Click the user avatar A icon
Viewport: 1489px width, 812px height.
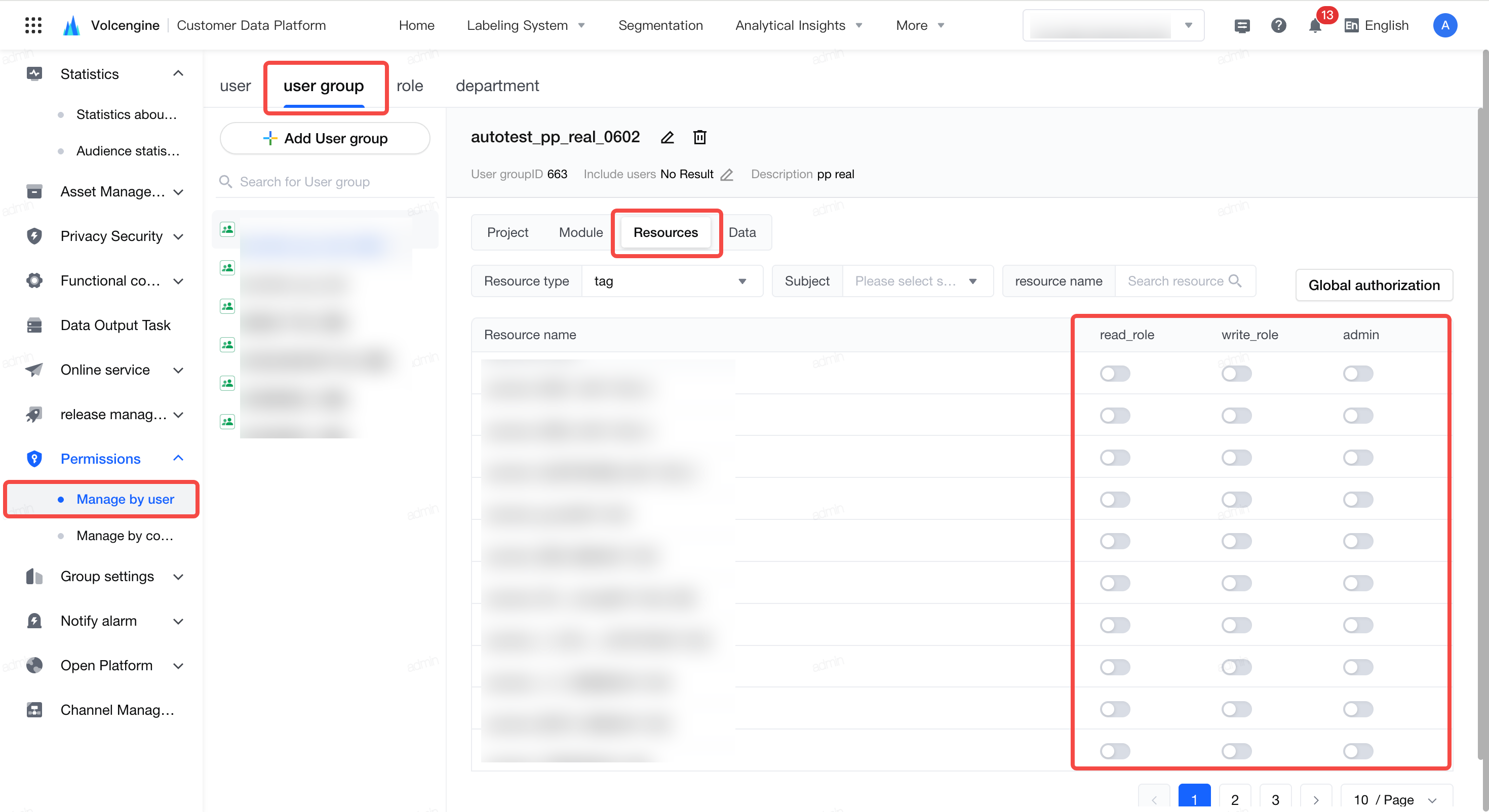(1444, 25)
